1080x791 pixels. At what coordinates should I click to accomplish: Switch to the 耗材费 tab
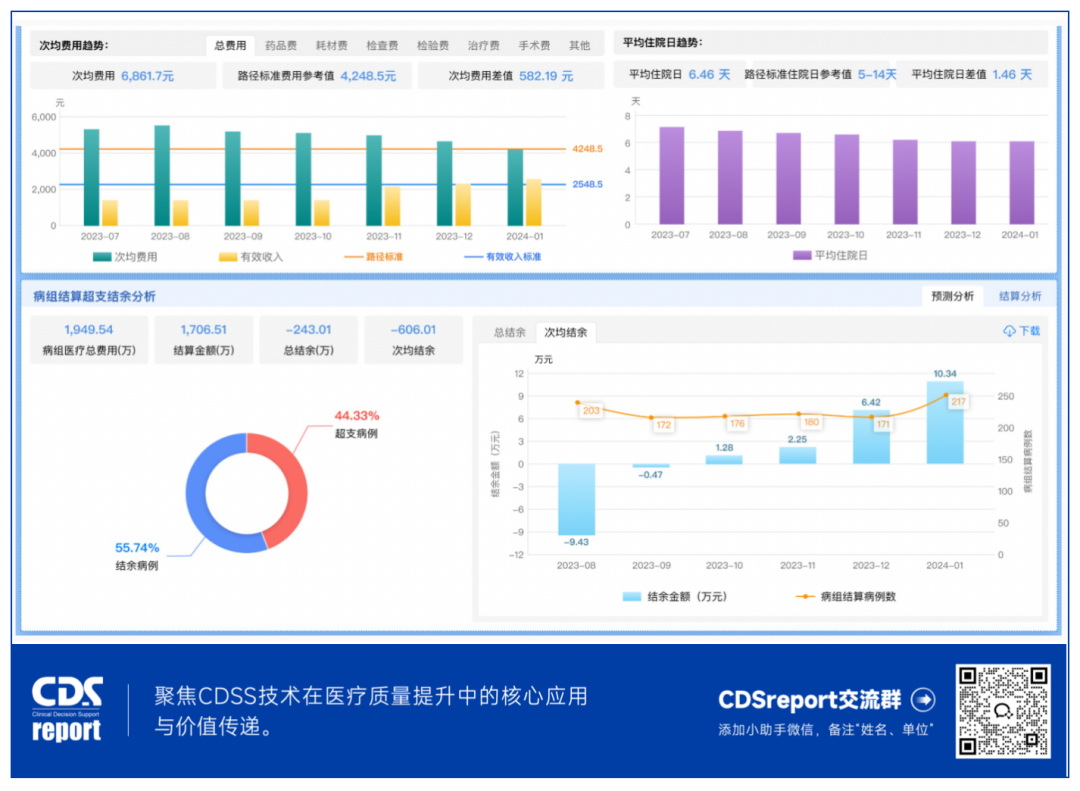coord(331,45)
